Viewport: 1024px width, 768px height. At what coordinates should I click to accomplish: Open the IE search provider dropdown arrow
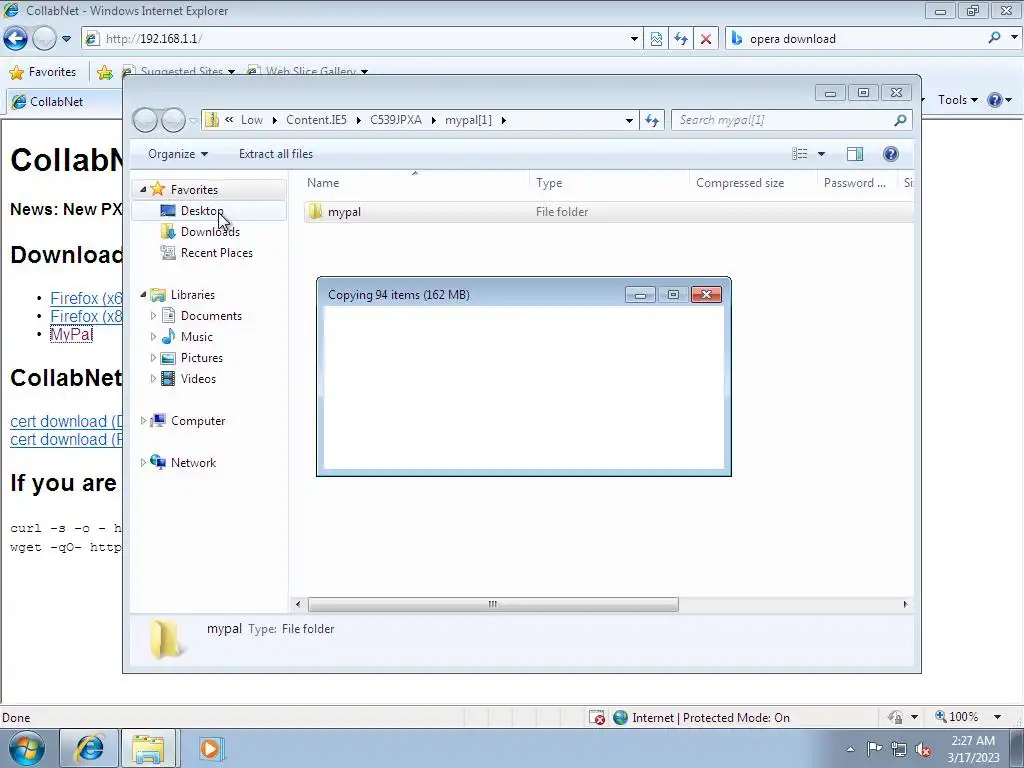click(1014, 38)
